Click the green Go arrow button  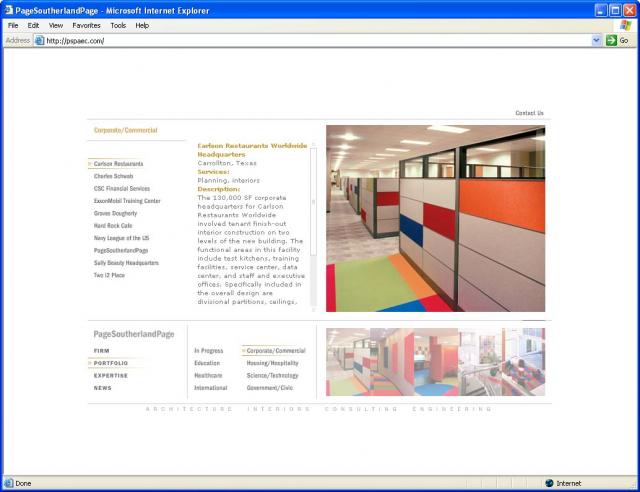point(611,41)
